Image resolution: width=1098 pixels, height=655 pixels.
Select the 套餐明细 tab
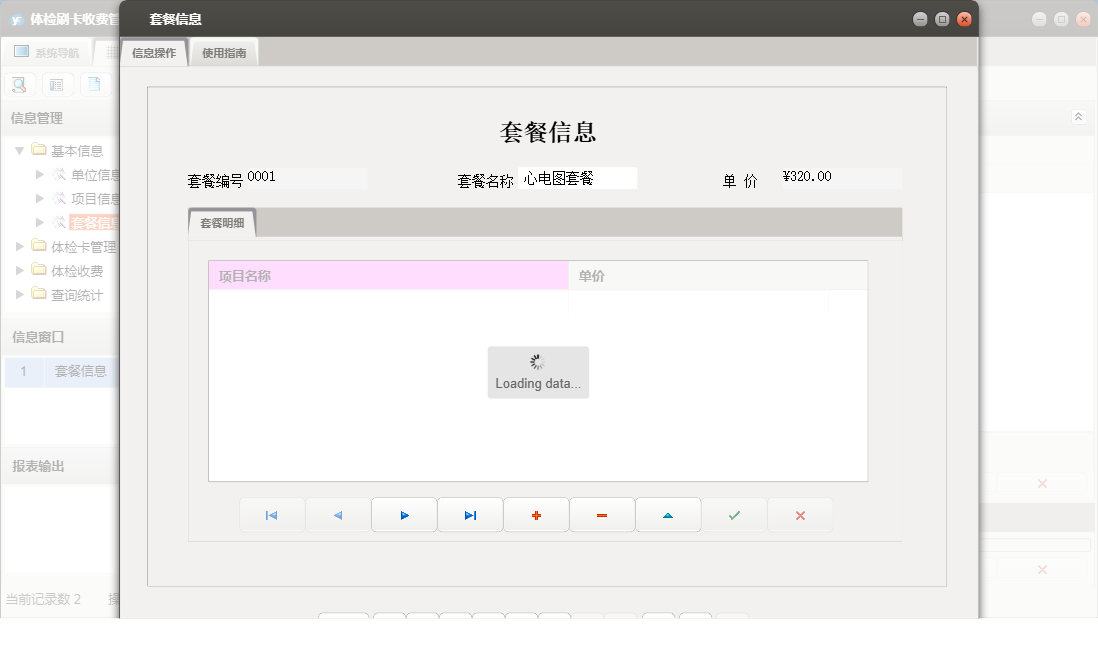pos(222,222)
